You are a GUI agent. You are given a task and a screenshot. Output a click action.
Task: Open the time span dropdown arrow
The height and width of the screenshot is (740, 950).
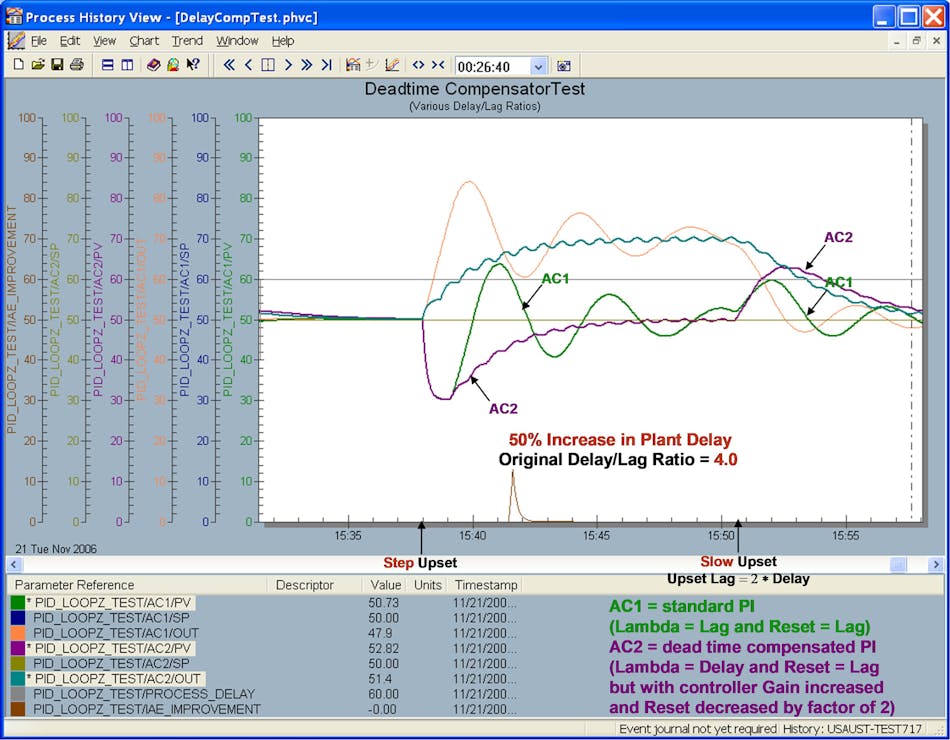(x=539, y=66)
